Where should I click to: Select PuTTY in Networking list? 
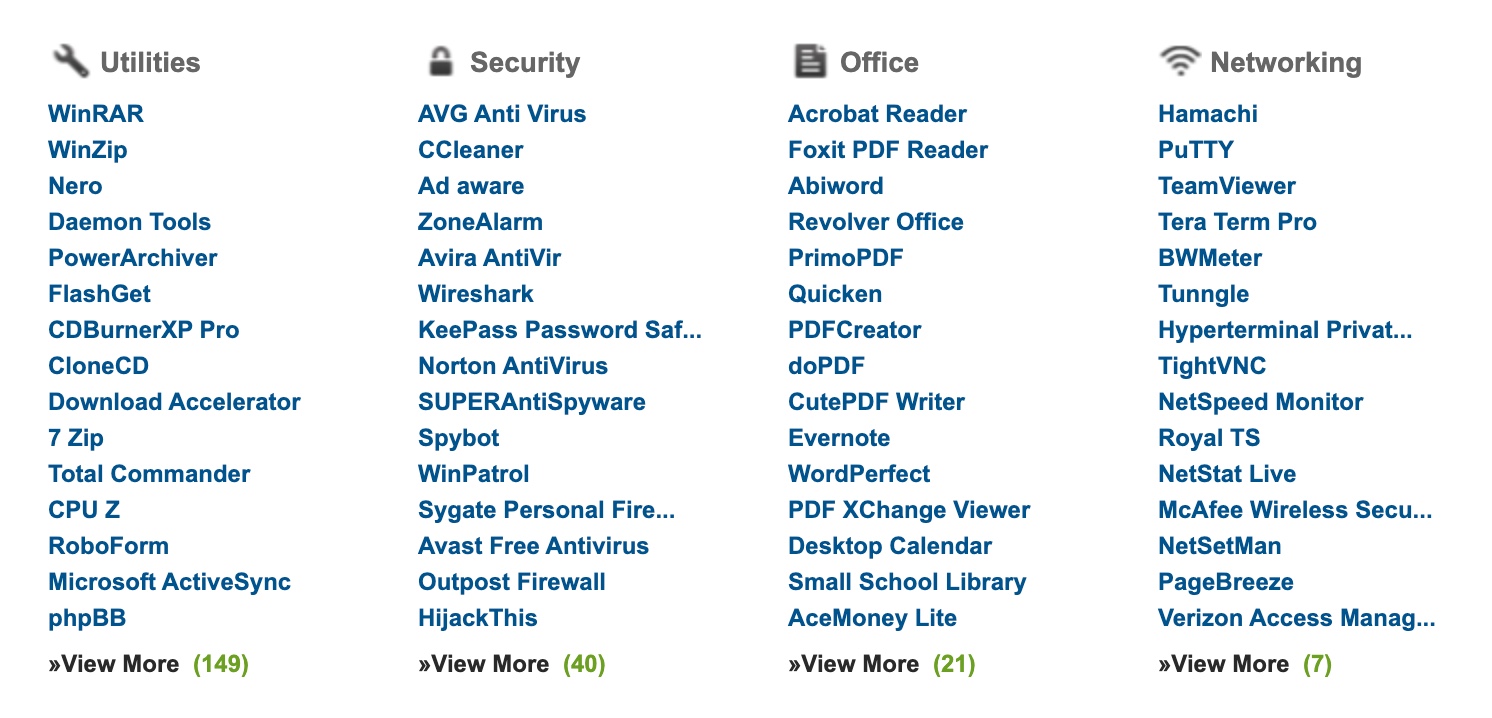1195,150
